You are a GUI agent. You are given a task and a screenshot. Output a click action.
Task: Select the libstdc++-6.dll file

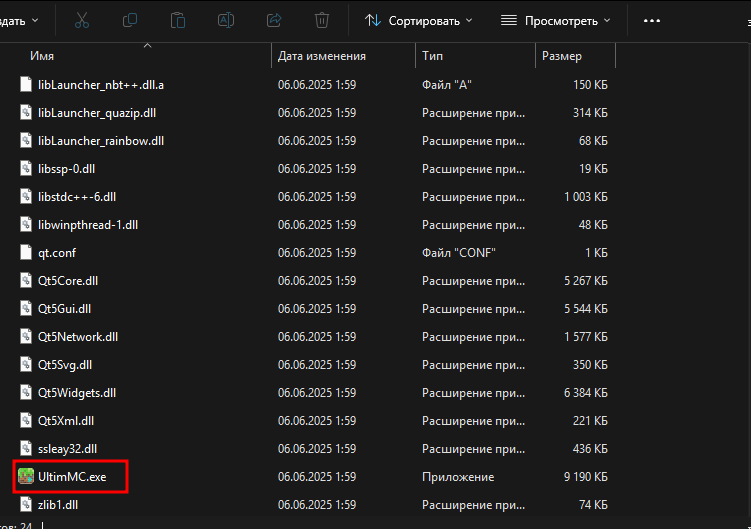77,197
